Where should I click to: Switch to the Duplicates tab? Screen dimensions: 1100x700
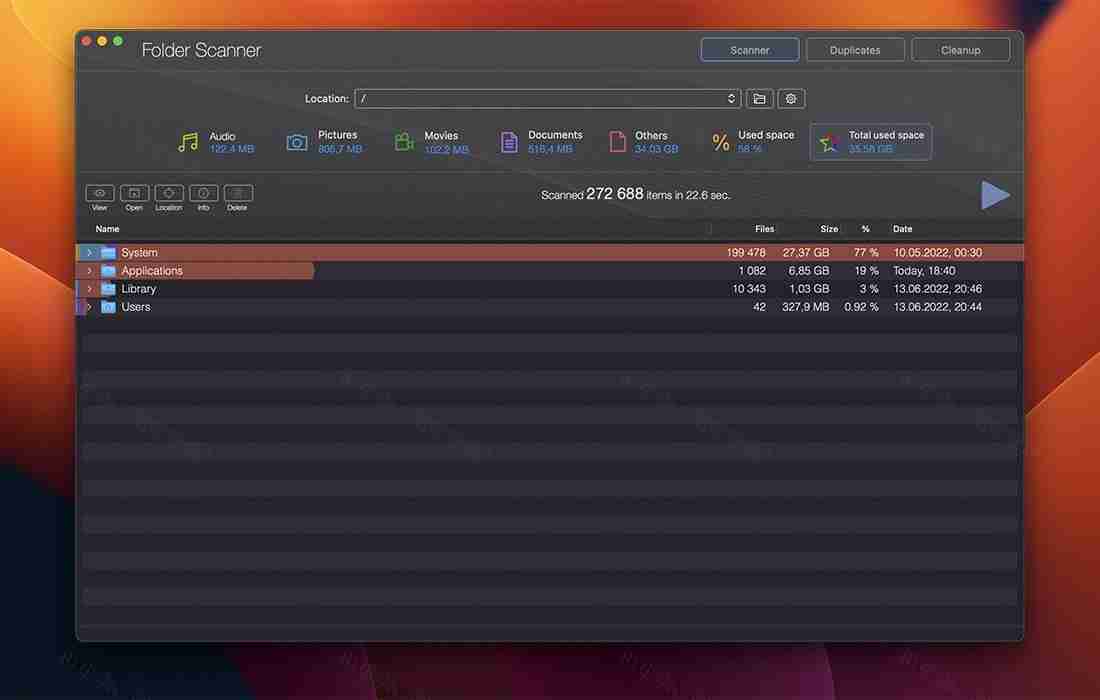855,49
